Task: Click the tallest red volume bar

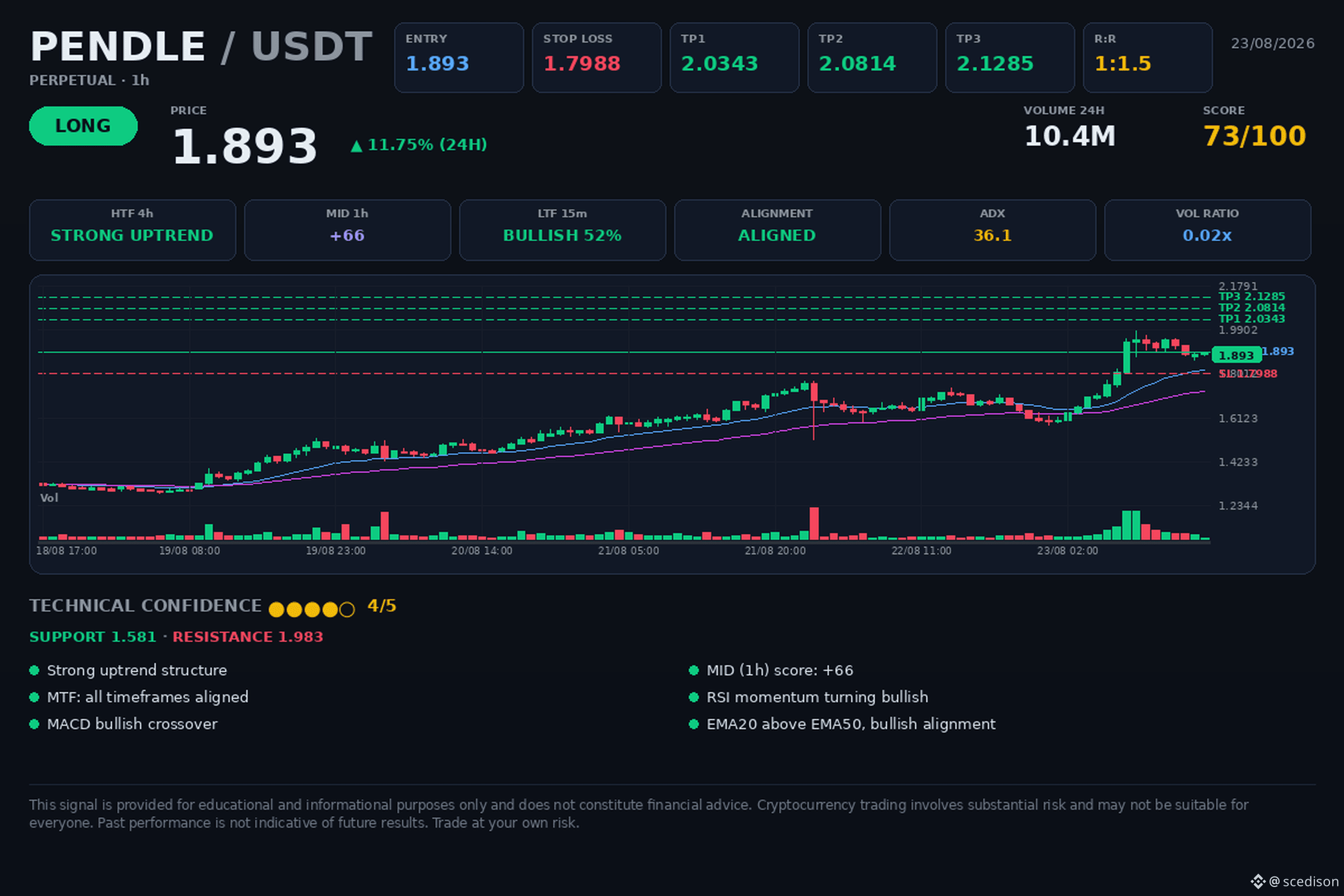Action: 814,524
